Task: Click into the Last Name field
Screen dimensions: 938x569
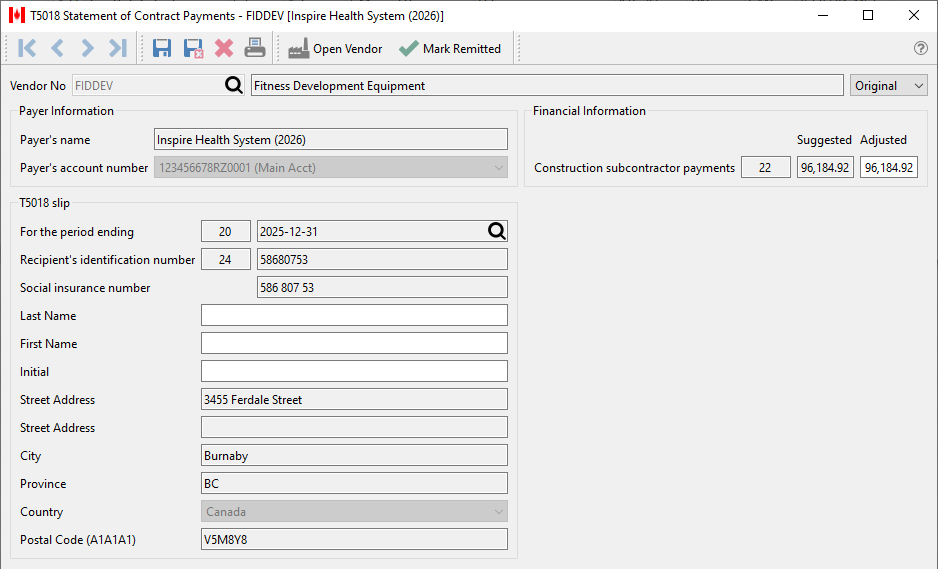Action: pos(354,315)
